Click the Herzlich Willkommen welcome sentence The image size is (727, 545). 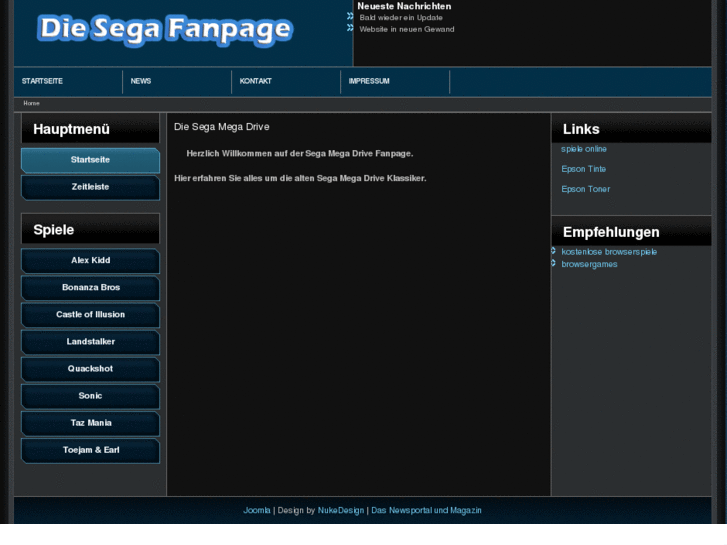(300, 154)
